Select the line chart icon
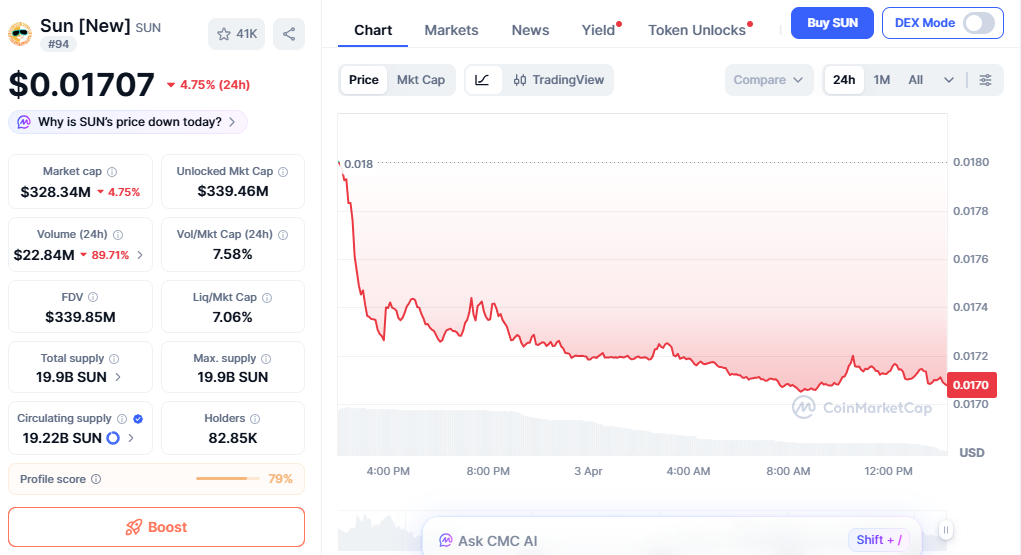This screenshot has height=555, width=1021. coord(483,80)
